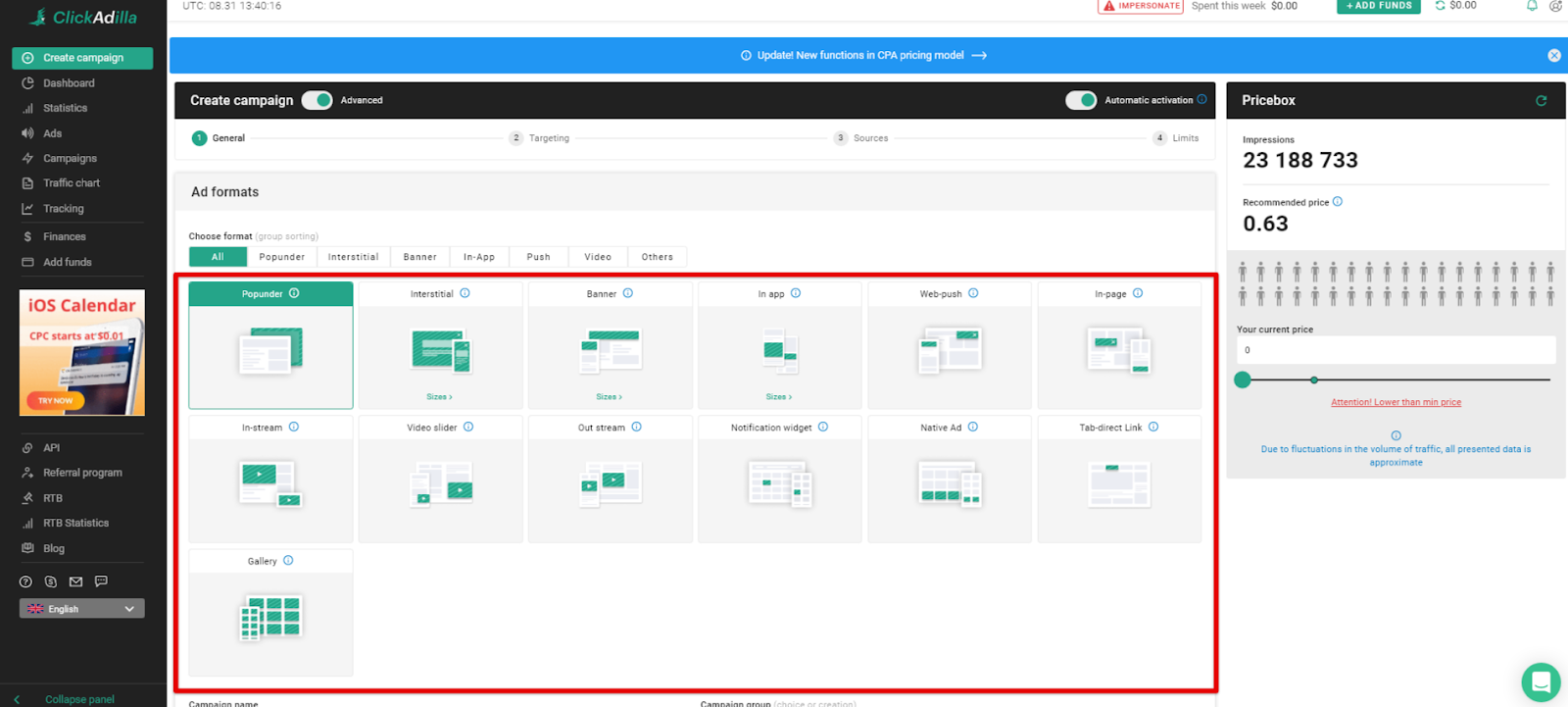Open Traffic chart in sidebar
Viewport: 1568px width, 707px height.
(71, 183)
